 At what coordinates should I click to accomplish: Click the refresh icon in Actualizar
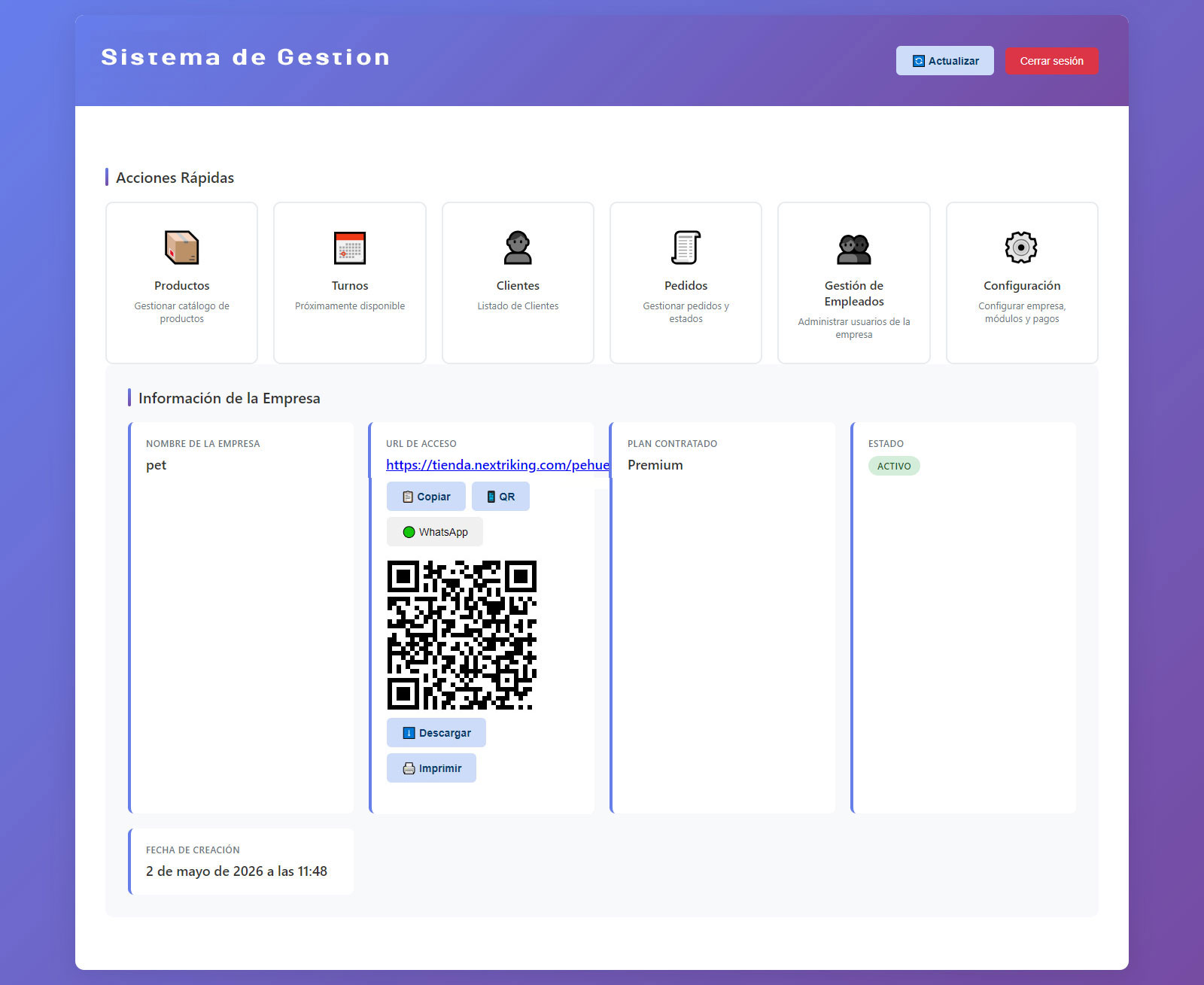coord(919,61)
